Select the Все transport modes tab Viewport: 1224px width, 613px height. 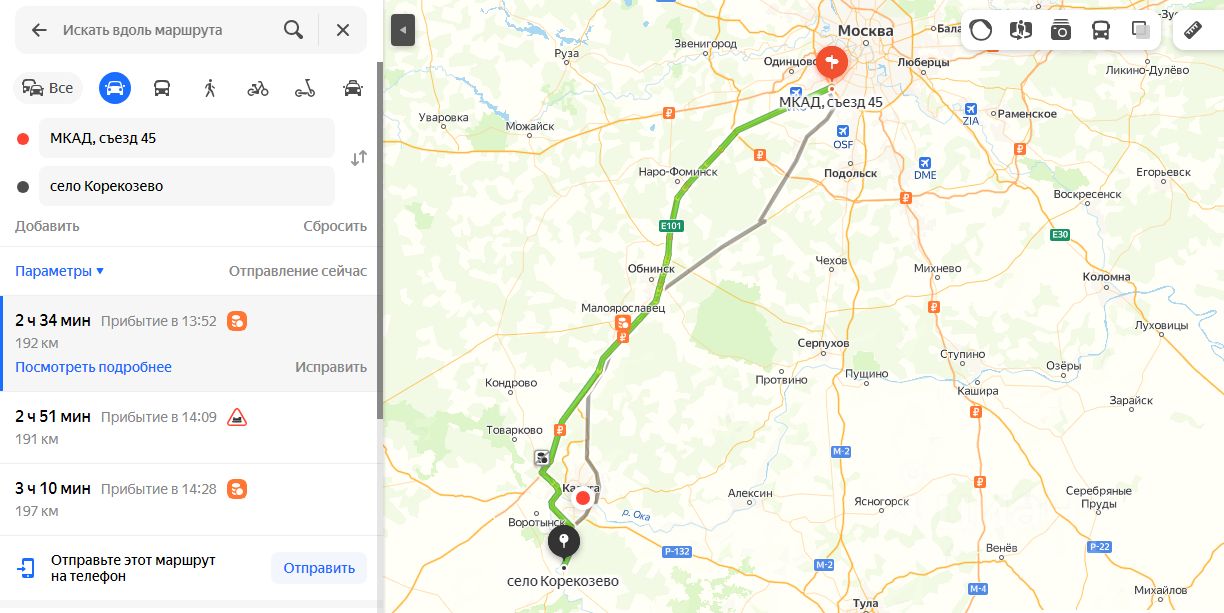[48, 88]
